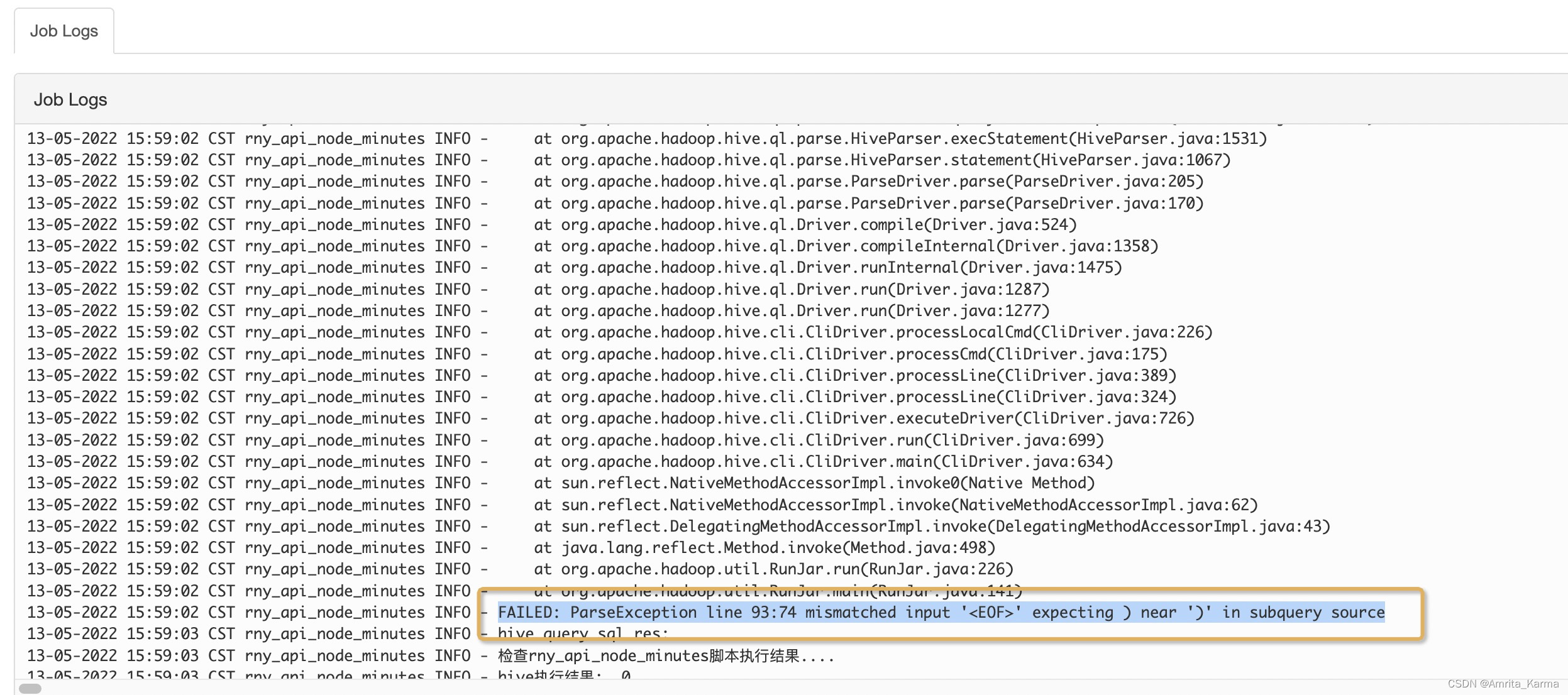Click the Driver.runInternal log line
The height and width of the screenshot is (695, 1568).
(x=827, y=268)
